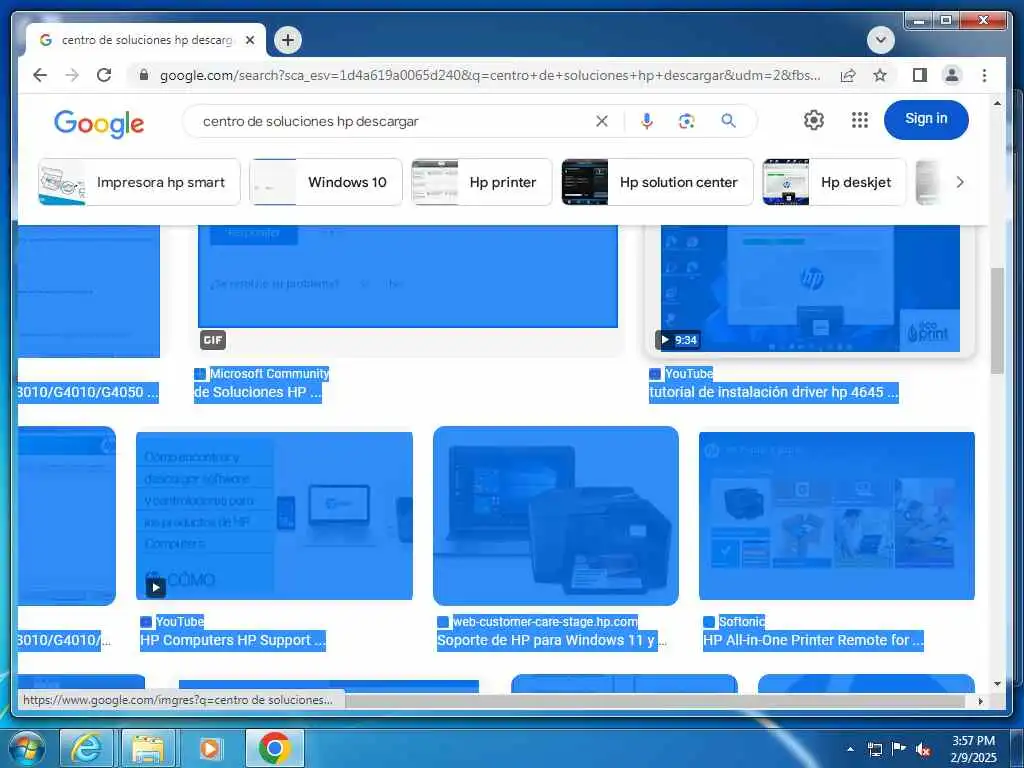1024x768 pixels.
Task: Open a new tab
Action: tap(287, 40)
